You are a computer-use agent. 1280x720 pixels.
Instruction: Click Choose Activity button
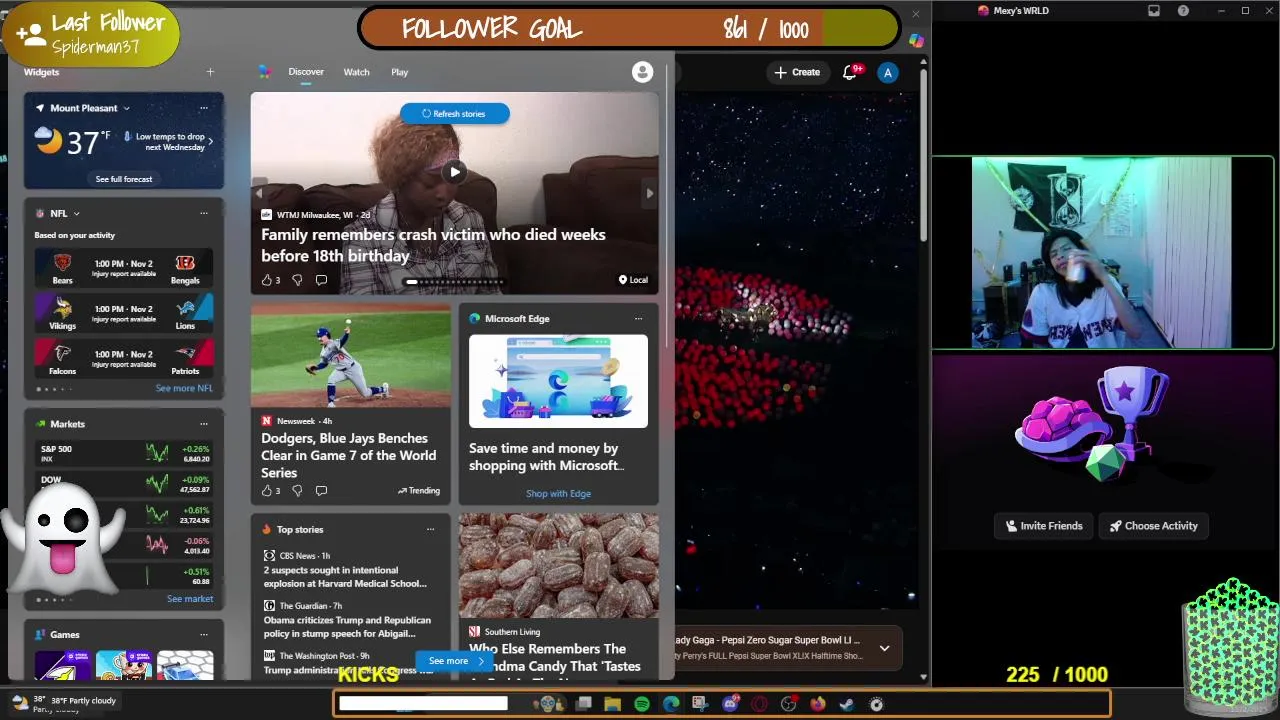click(1153, 526)
